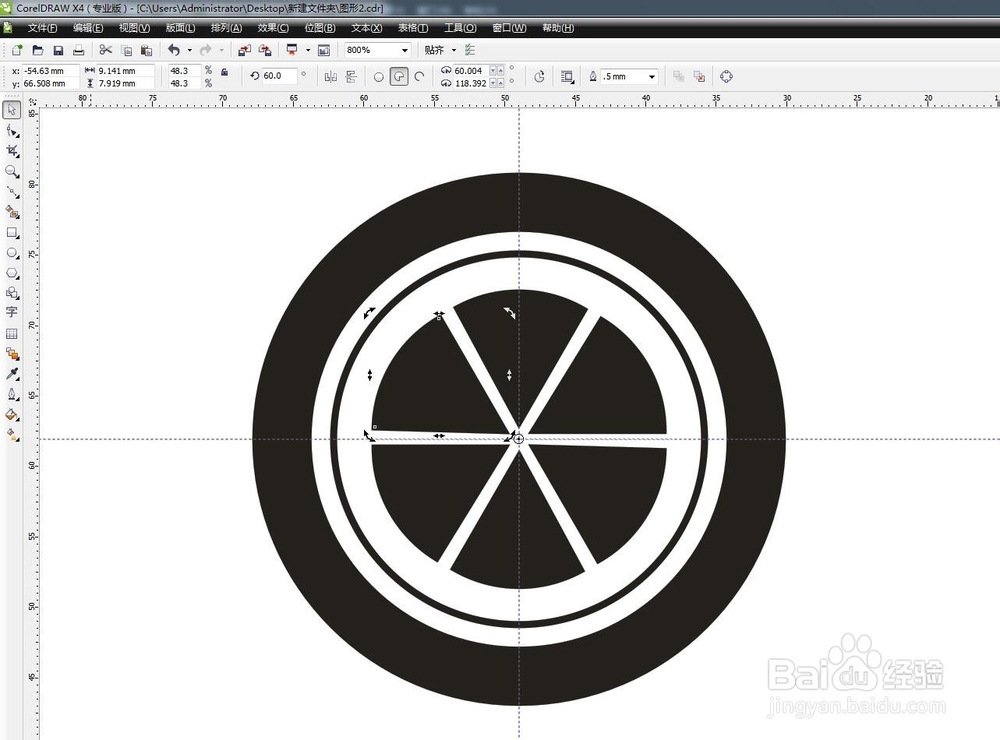
Task: Create a new document with New icon
Action: point(17,50)
